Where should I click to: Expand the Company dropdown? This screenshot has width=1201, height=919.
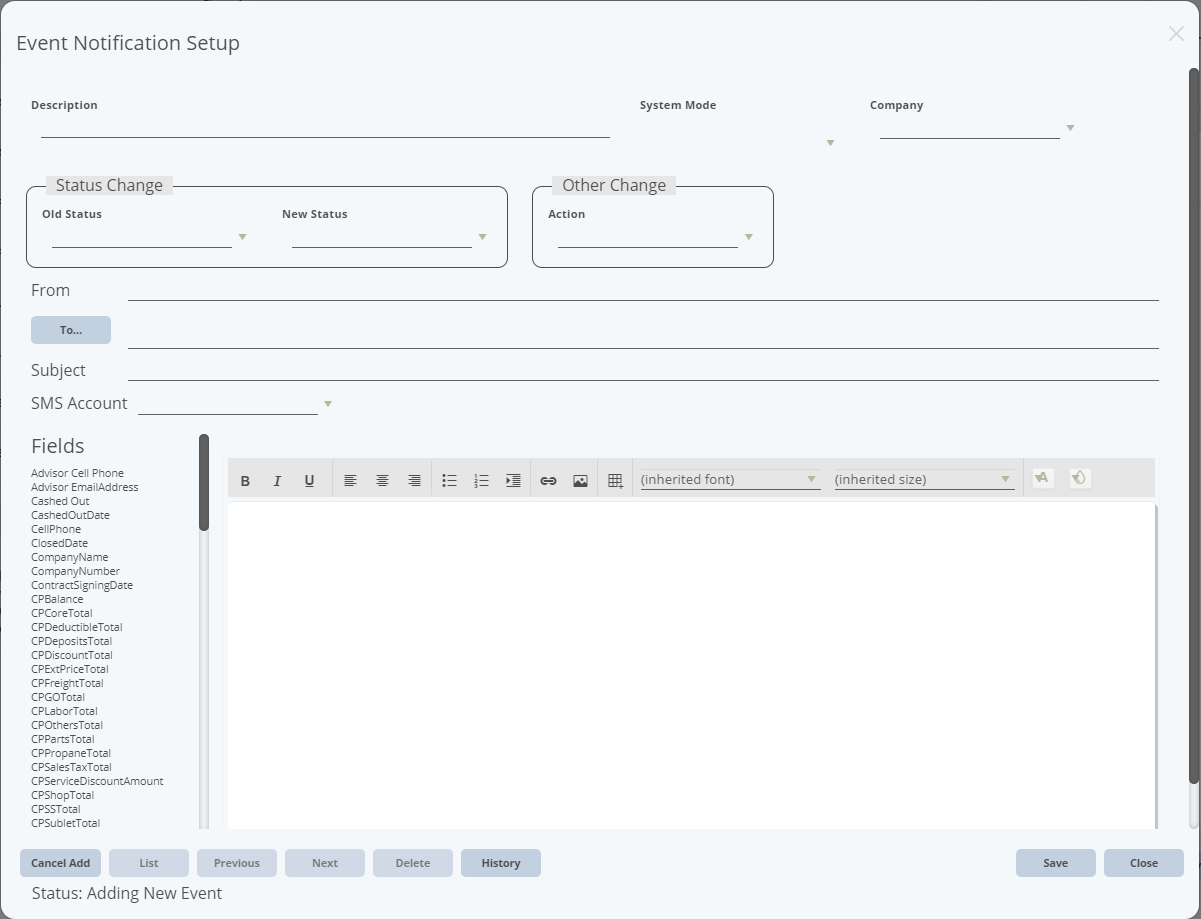(1070, 128)
